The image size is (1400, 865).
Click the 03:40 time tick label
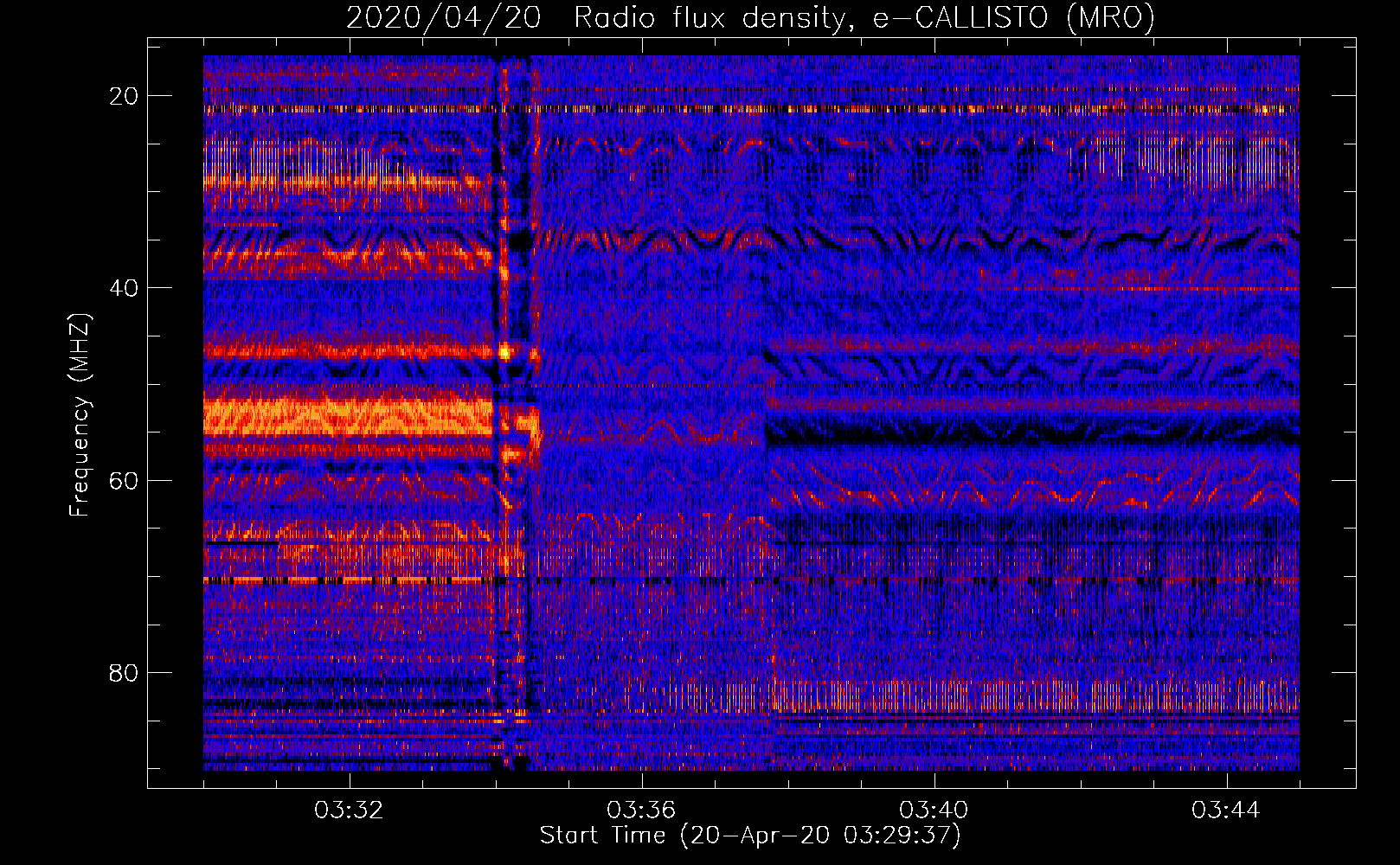934,811
